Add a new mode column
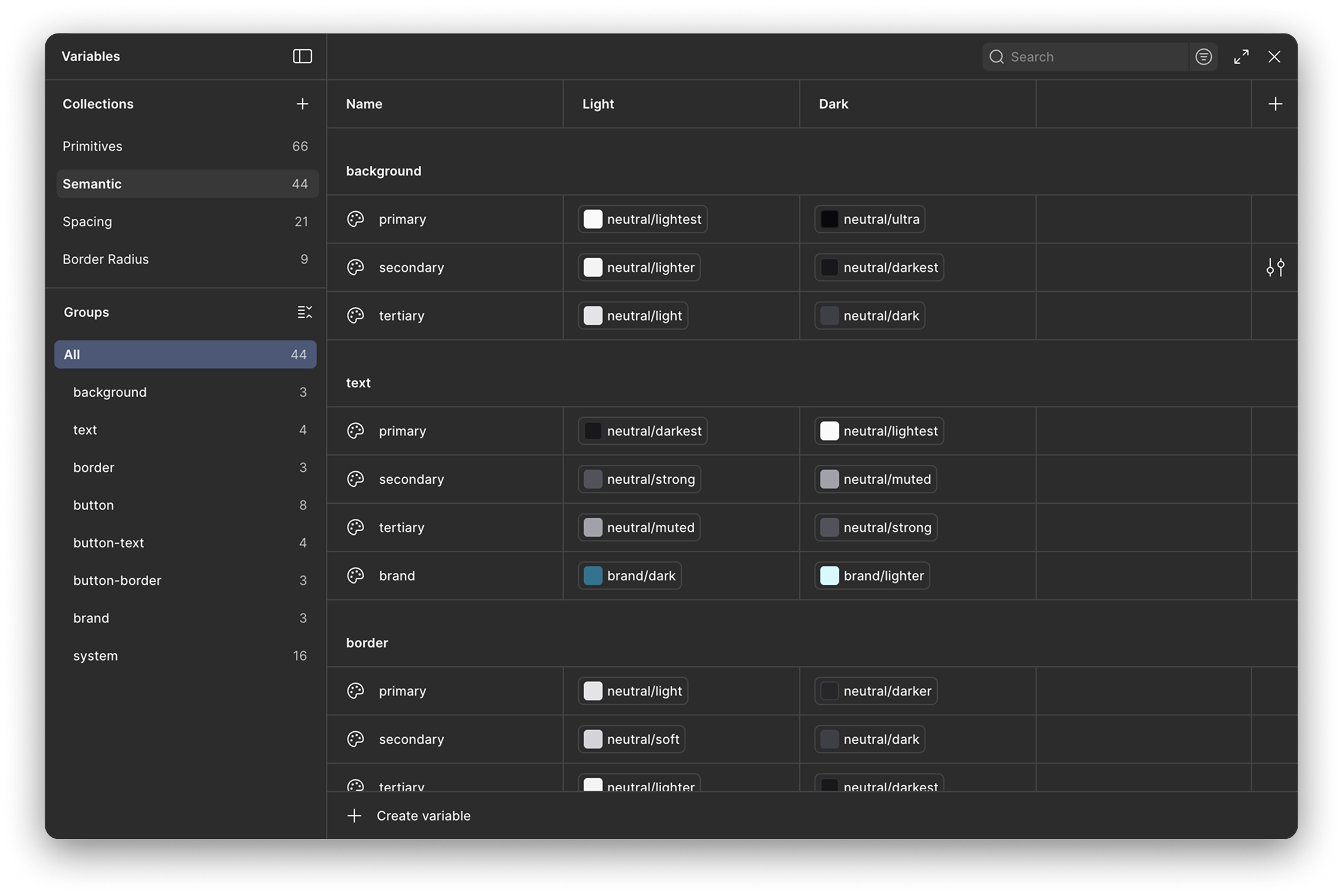The image size is (1343, 896). (x=1275, y=104)
